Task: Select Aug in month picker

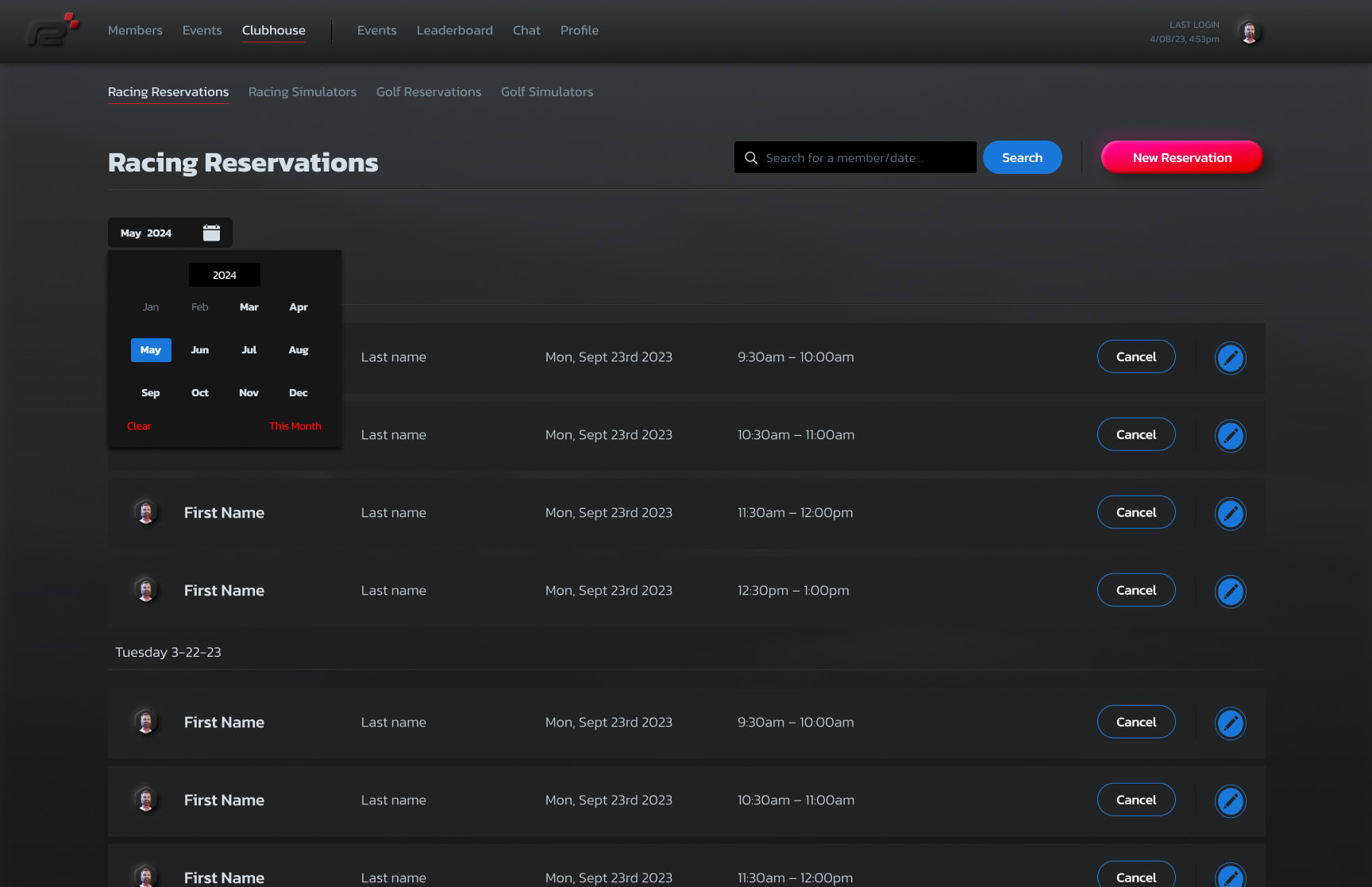Action: 299,350
